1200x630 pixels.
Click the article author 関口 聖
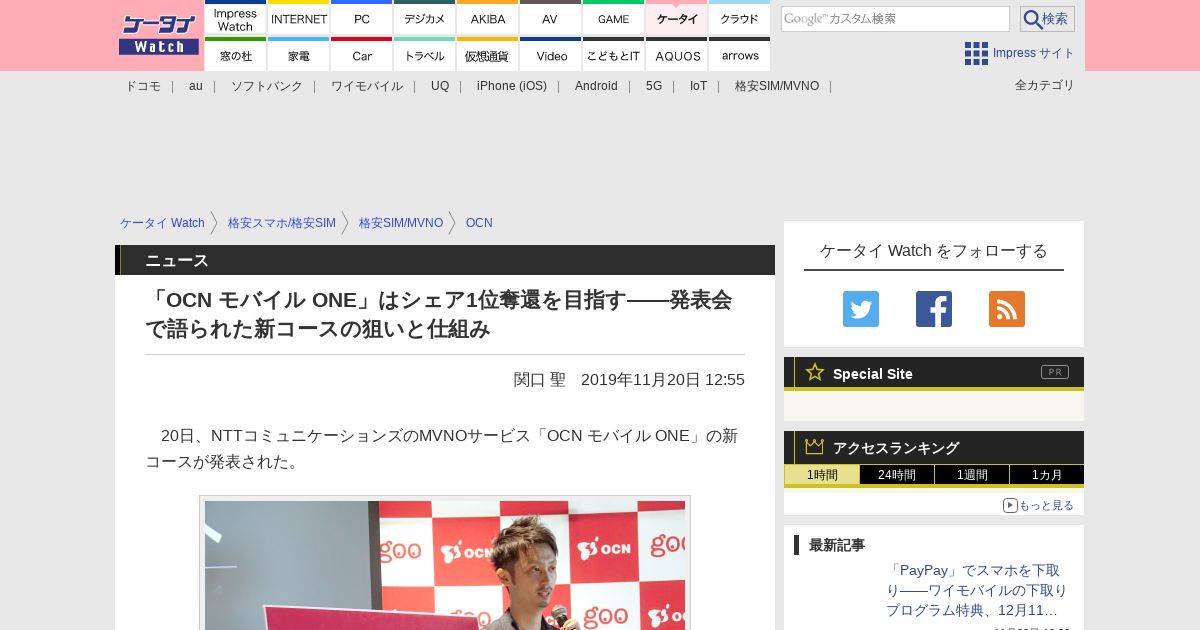click(540, 380)
